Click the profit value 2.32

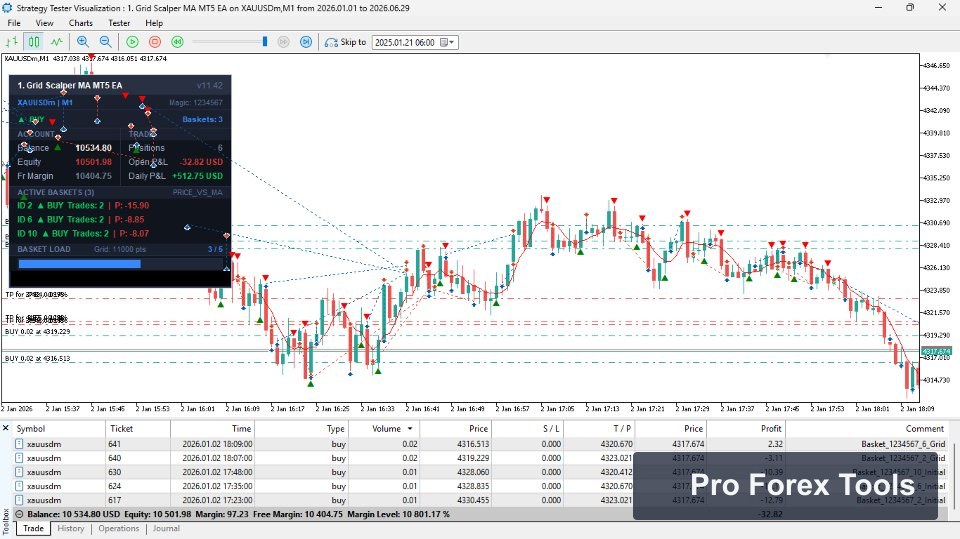[x=775, y=444]
